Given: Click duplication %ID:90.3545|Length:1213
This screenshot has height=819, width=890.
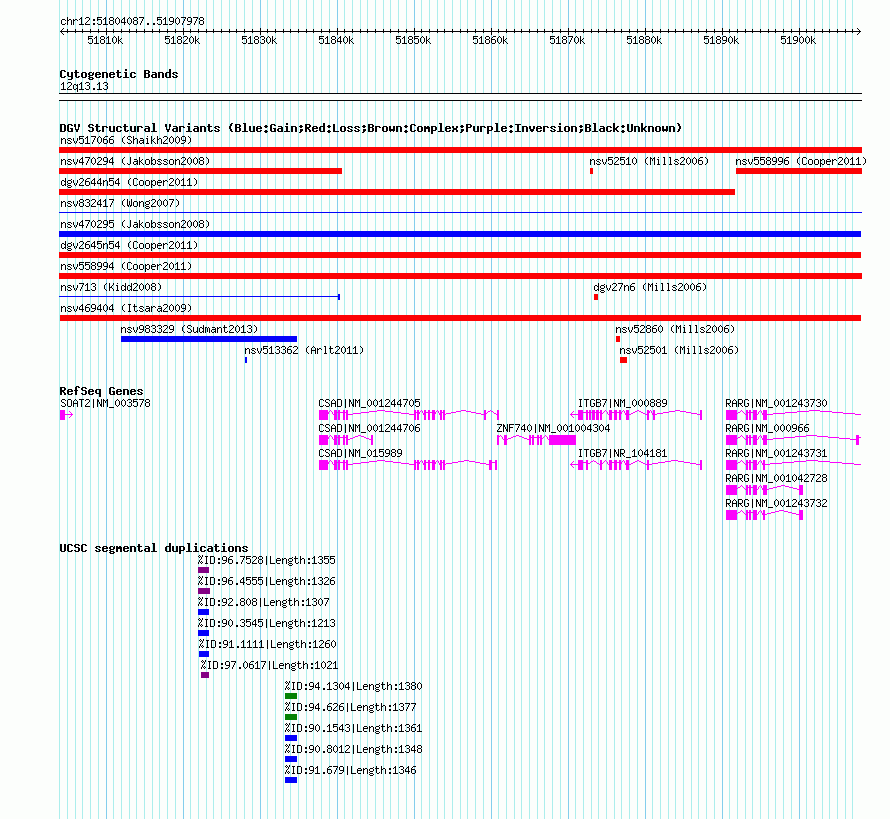Looking at the screenshot, I should (x=204, y=633).
